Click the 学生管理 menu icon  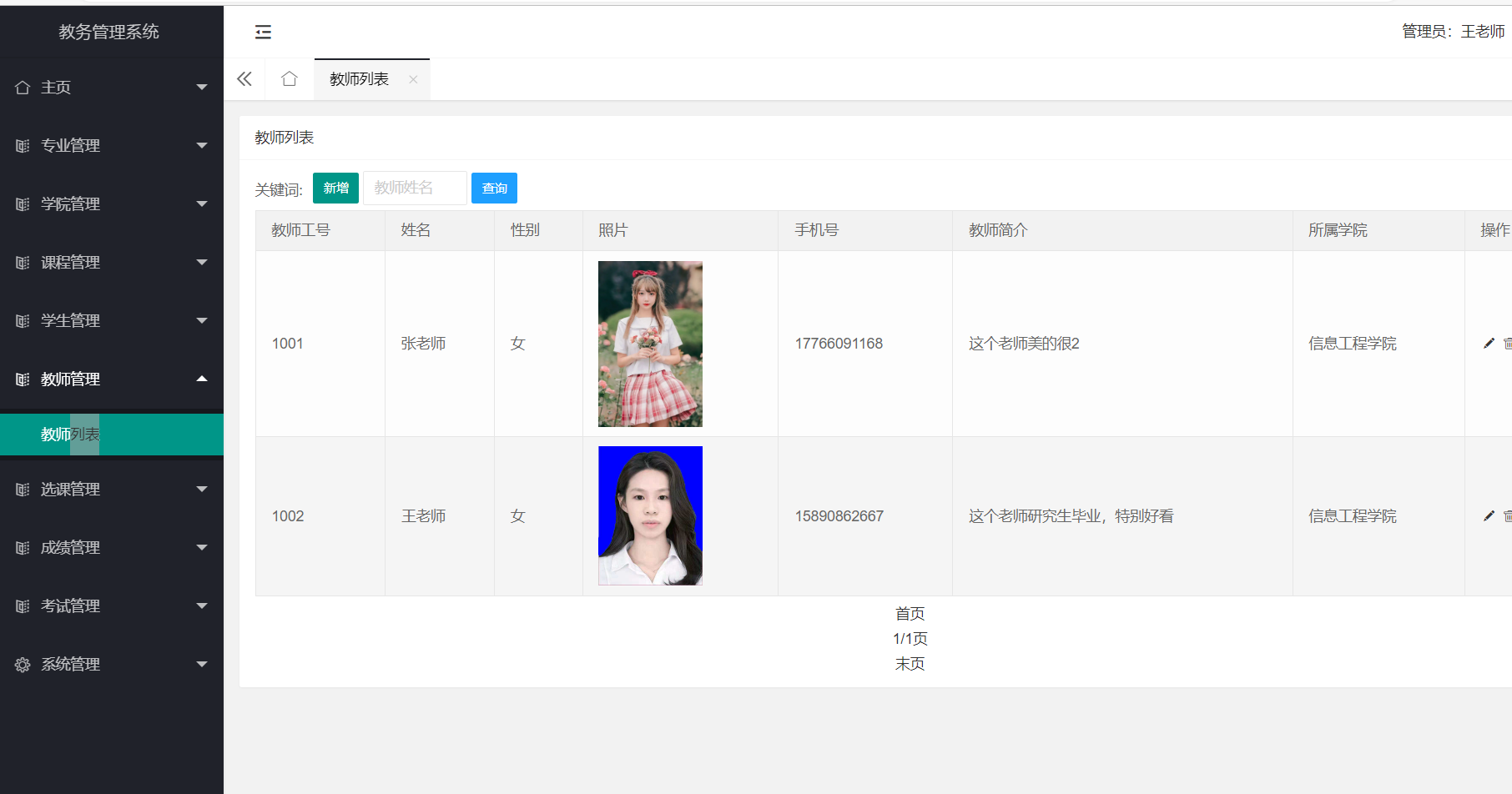(x=23, y=321)
